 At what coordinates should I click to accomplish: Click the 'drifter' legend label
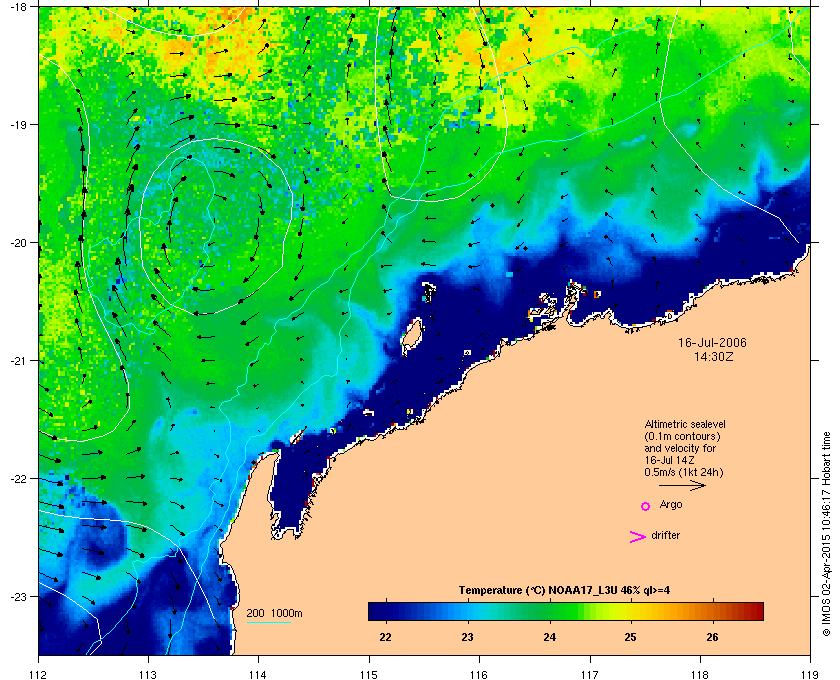[x=665, y=535]
